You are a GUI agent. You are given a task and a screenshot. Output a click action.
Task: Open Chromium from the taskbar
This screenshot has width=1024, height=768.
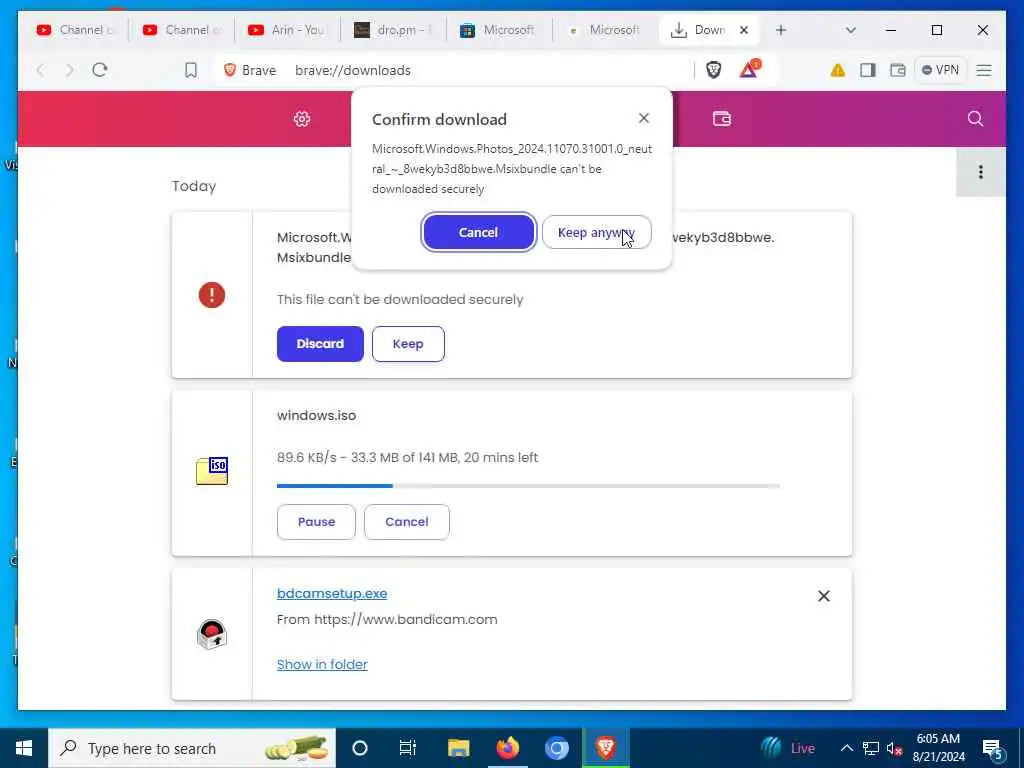(556, 748)
